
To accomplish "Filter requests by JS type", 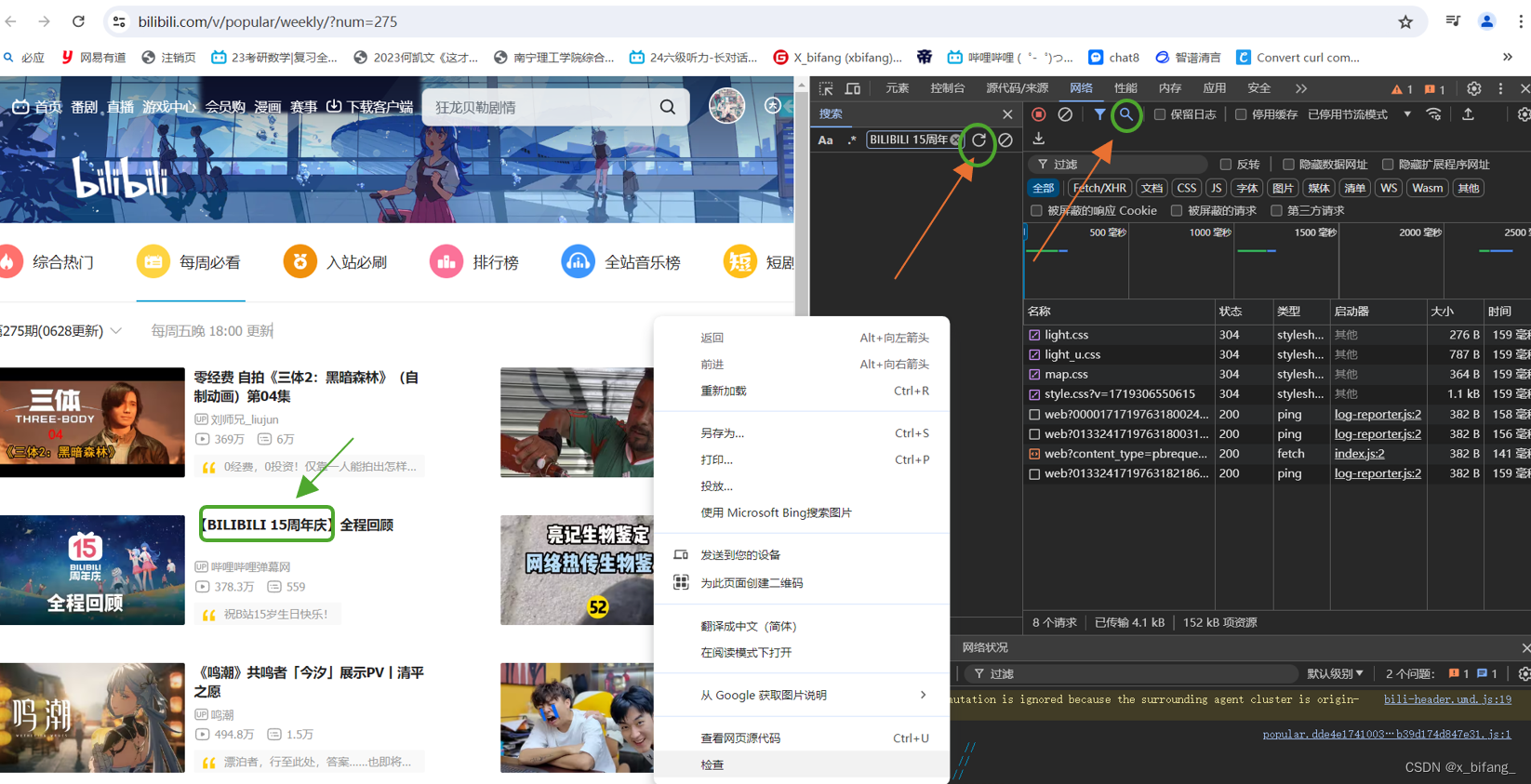I will pos(1216,188).
